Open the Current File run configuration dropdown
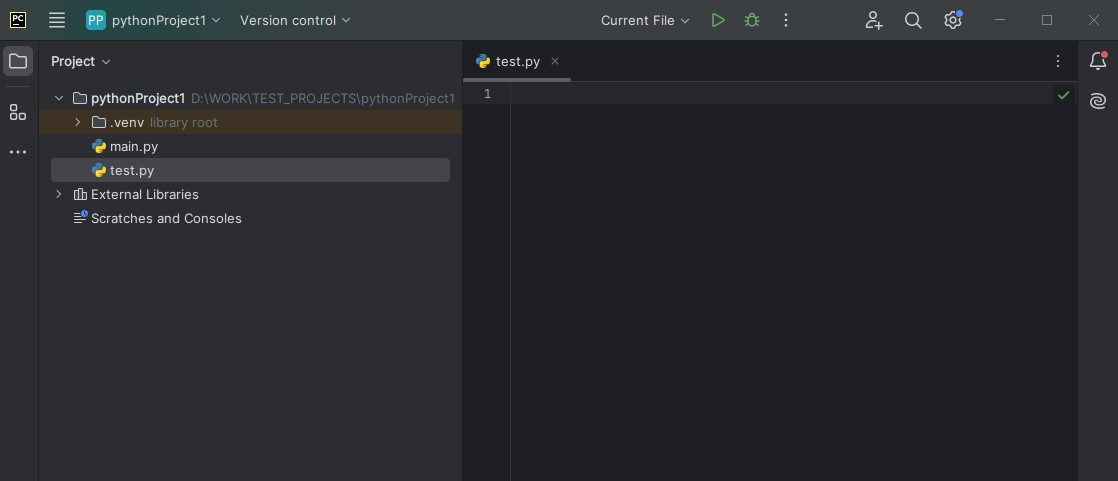1118x481 pixels. coord(645,20)
